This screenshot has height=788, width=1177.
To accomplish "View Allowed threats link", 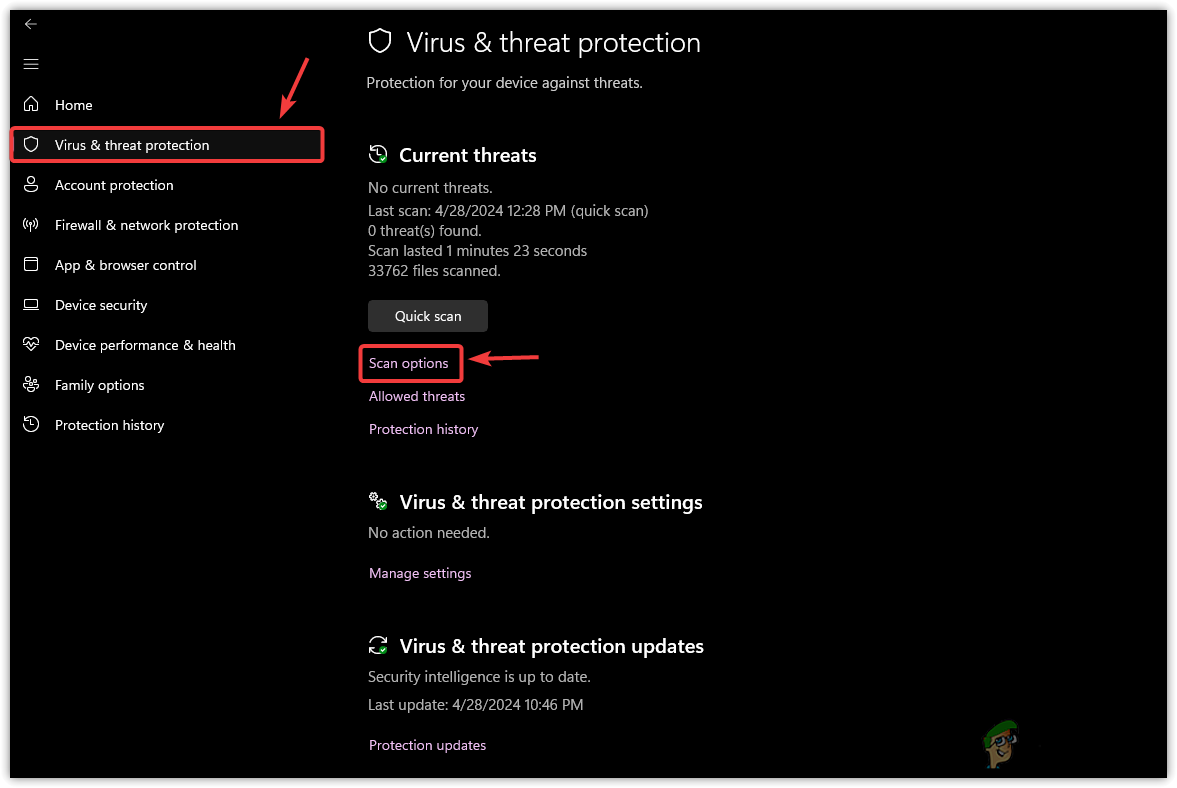I will 417,396.
